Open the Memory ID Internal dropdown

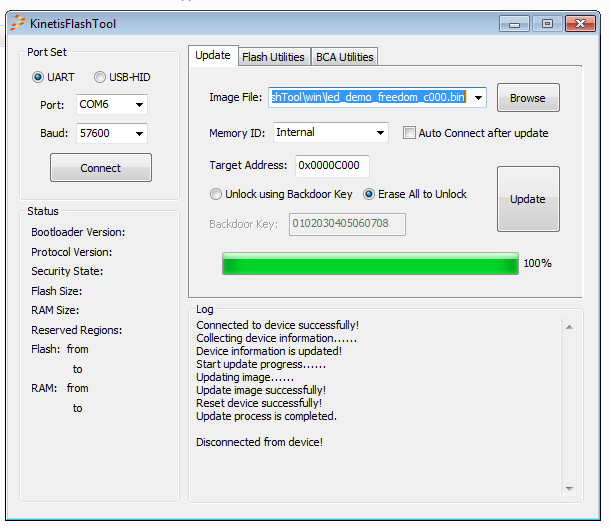[331, 133]
